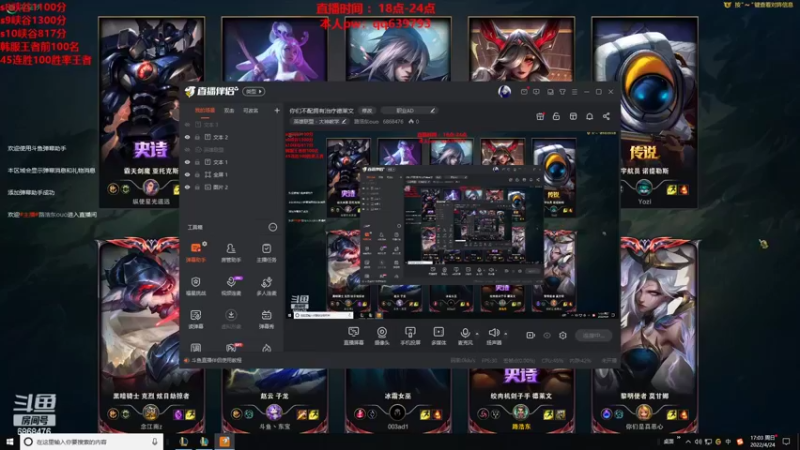Edit the 英雄联盟 category selector
800x450 pixels.
click(x=319, y=121)
